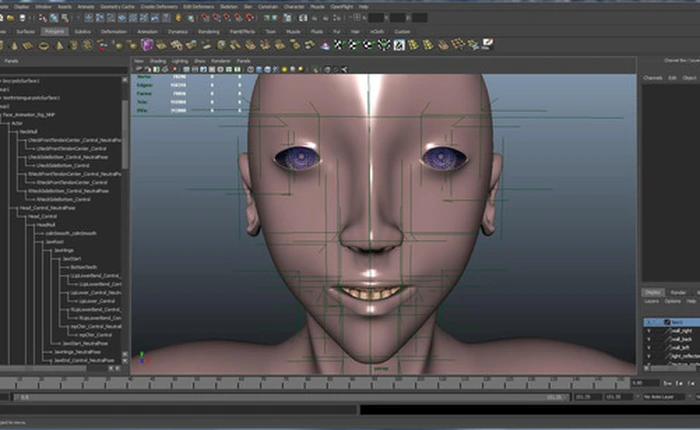Viewport: 700px width, 430px height.
Task: Open the Skeleton menu
Action: [229, 7]
